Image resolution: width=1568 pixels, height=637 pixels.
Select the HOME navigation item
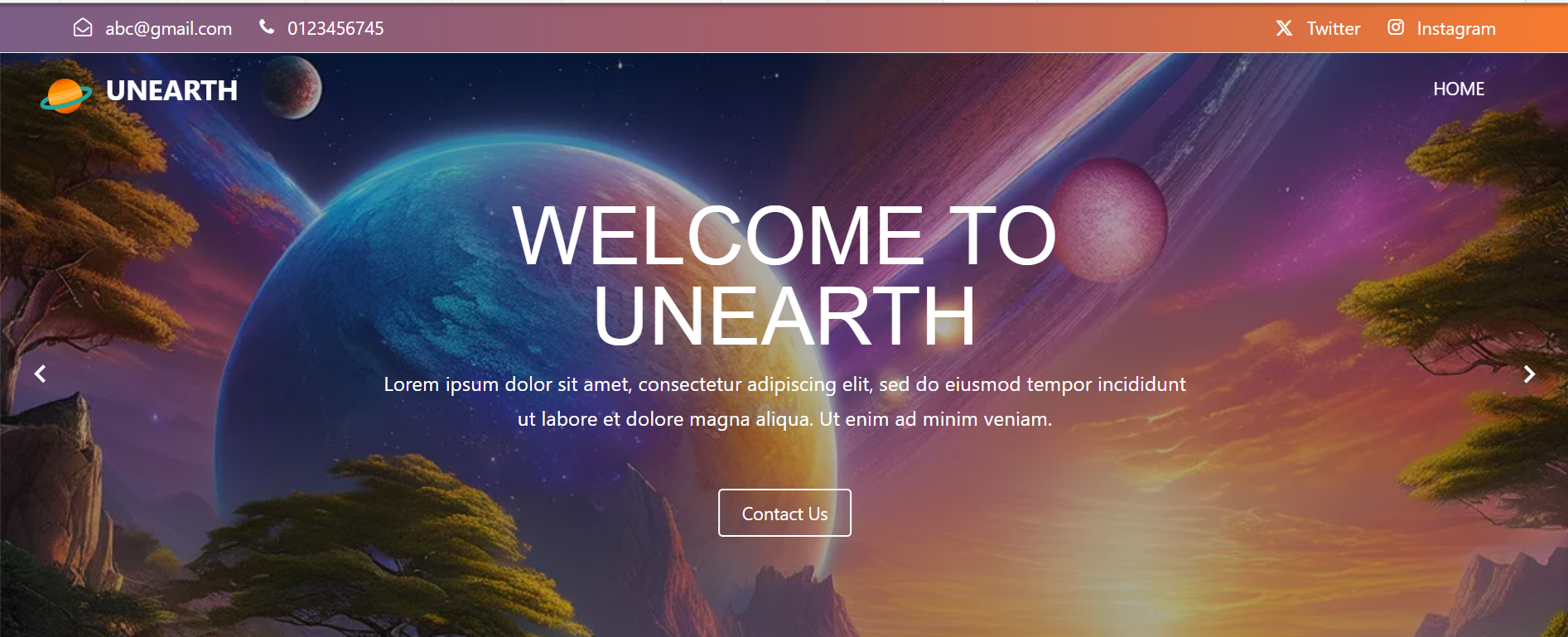pyautogui.click(x=1459, y=89)
